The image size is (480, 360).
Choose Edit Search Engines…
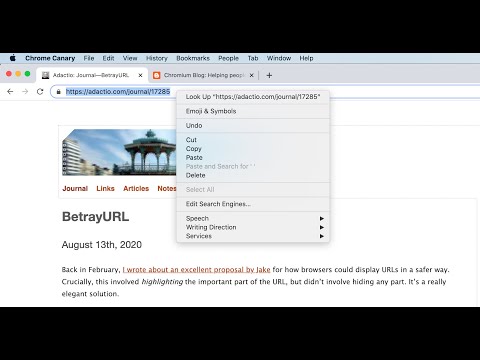[253, 204]
